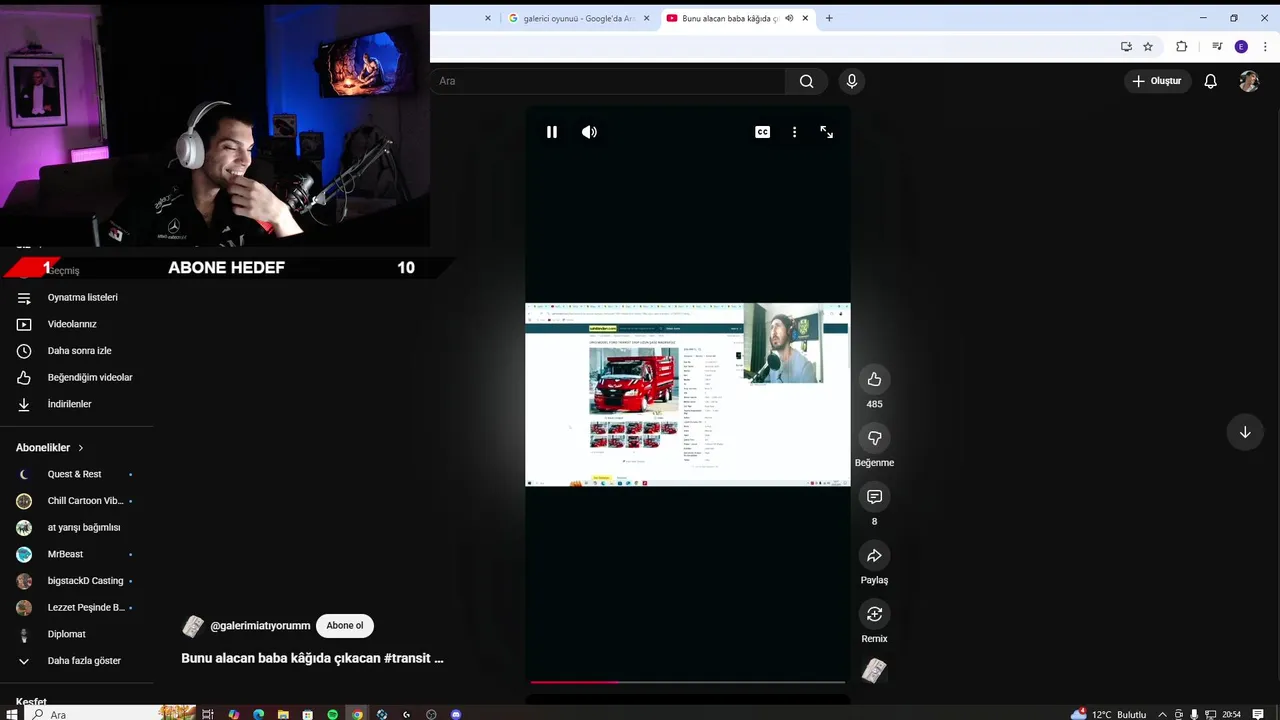Open Chrome extensions puzzle icon
The height and width of the screenshot is (720, 1280).
(x=1181, y=46)
